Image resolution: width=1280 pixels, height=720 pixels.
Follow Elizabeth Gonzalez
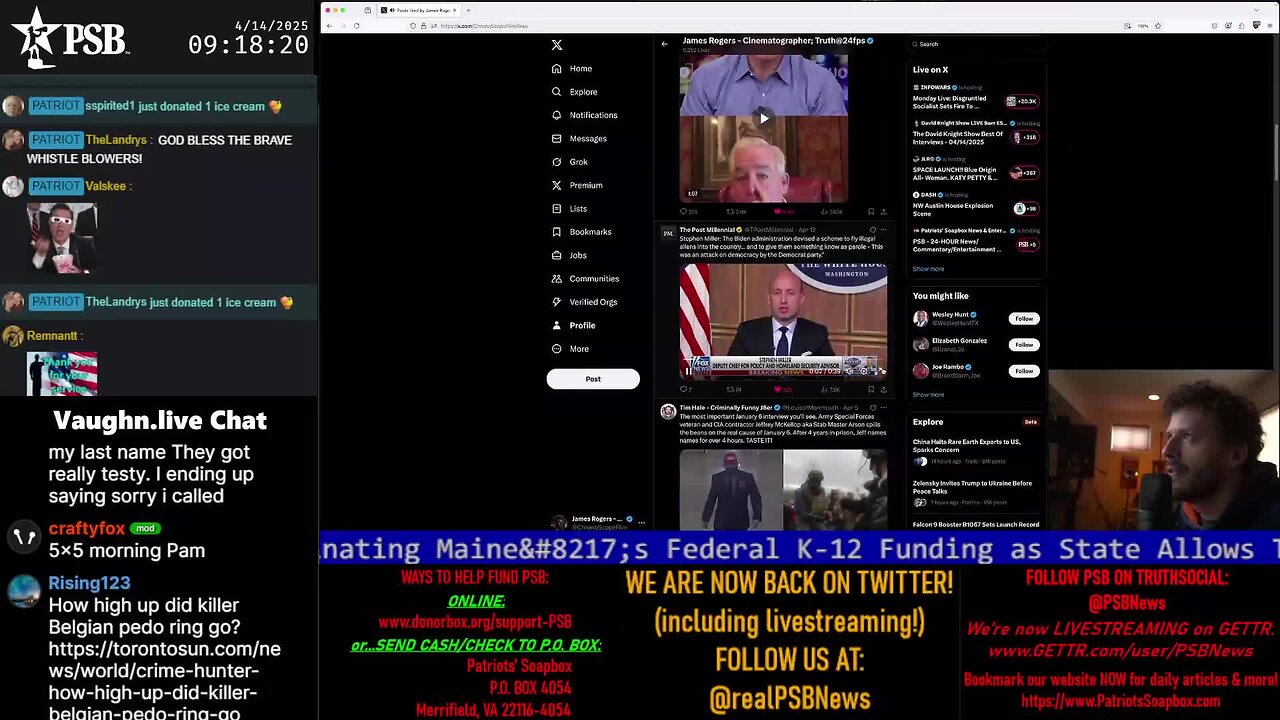[1024, 345]
